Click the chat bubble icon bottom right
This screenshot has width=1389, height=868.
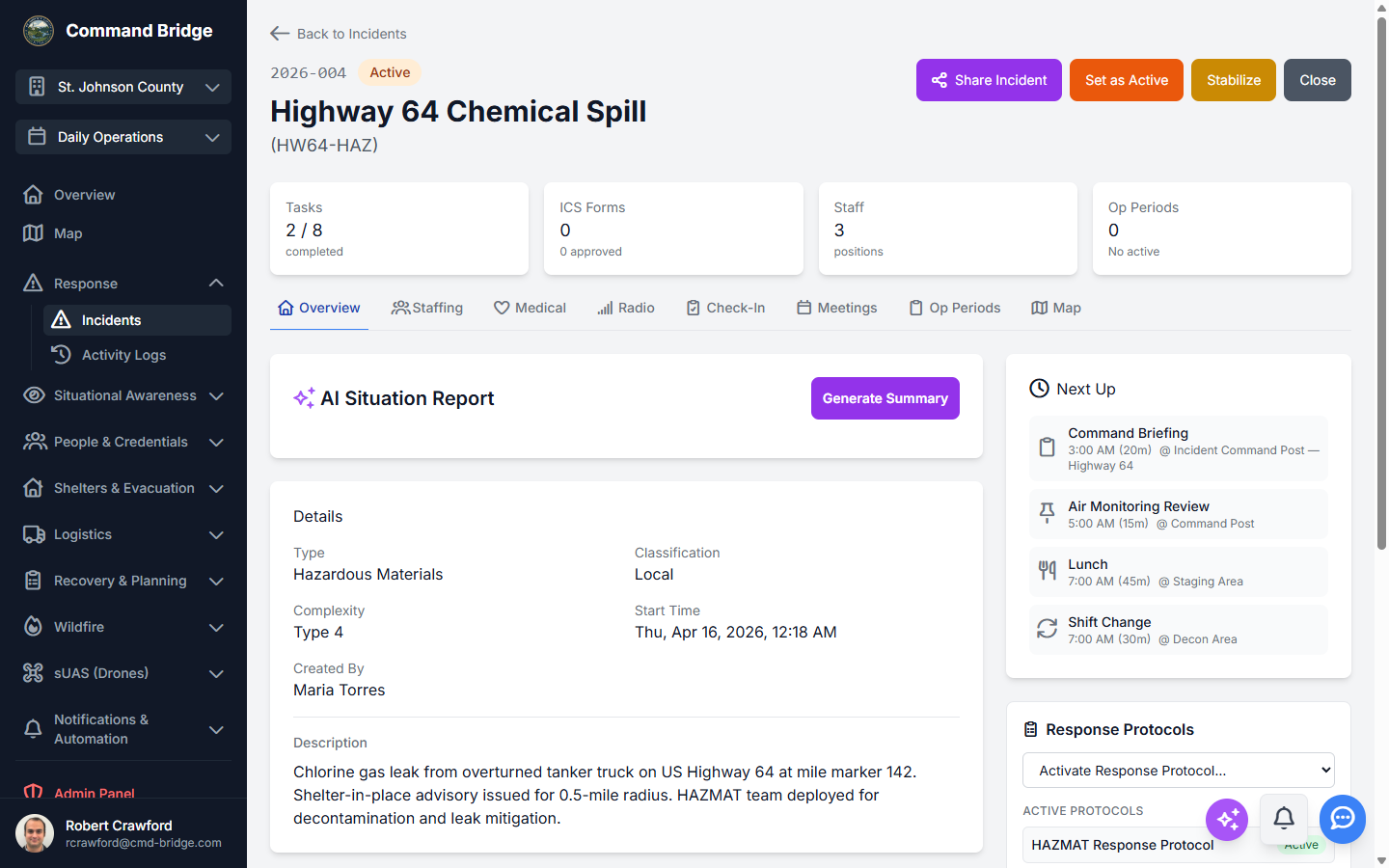(x=1342, y=819)
